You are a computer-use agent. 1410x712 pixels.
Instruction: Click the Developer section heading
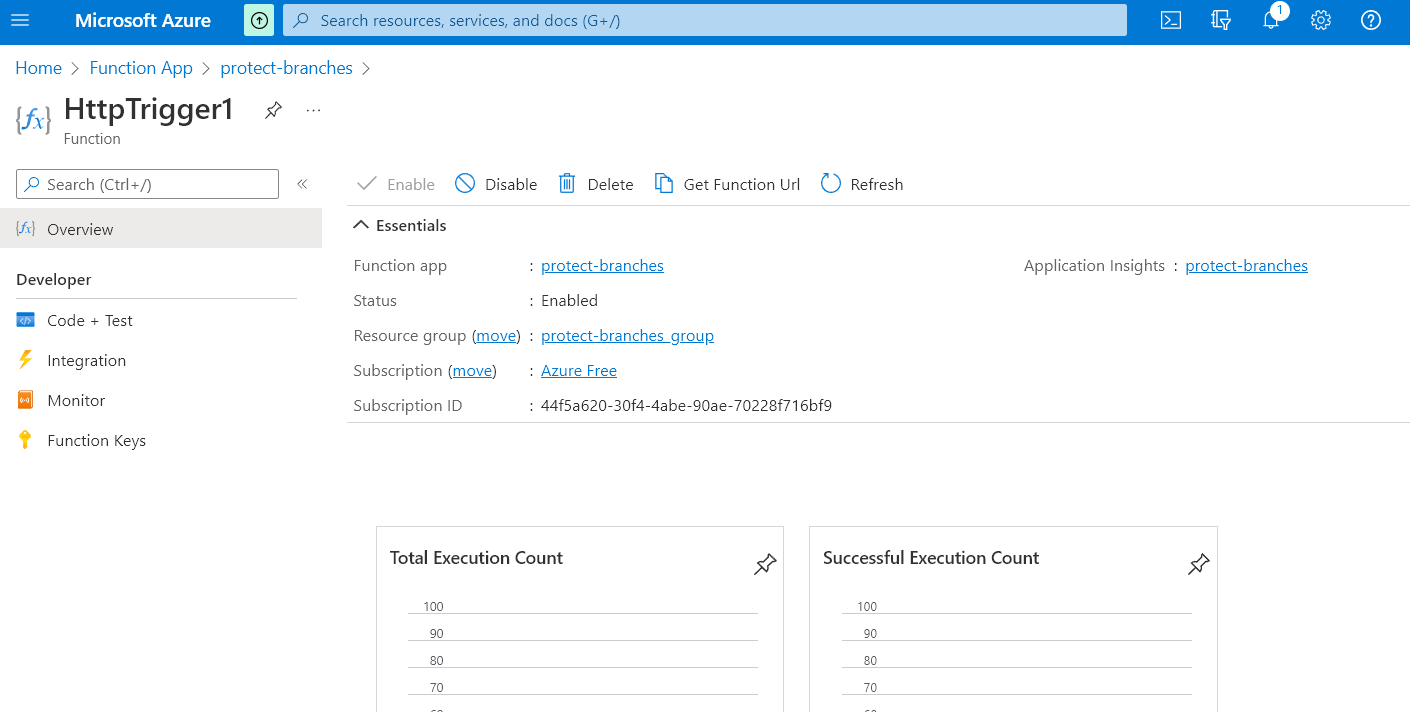tap(54, 280)
